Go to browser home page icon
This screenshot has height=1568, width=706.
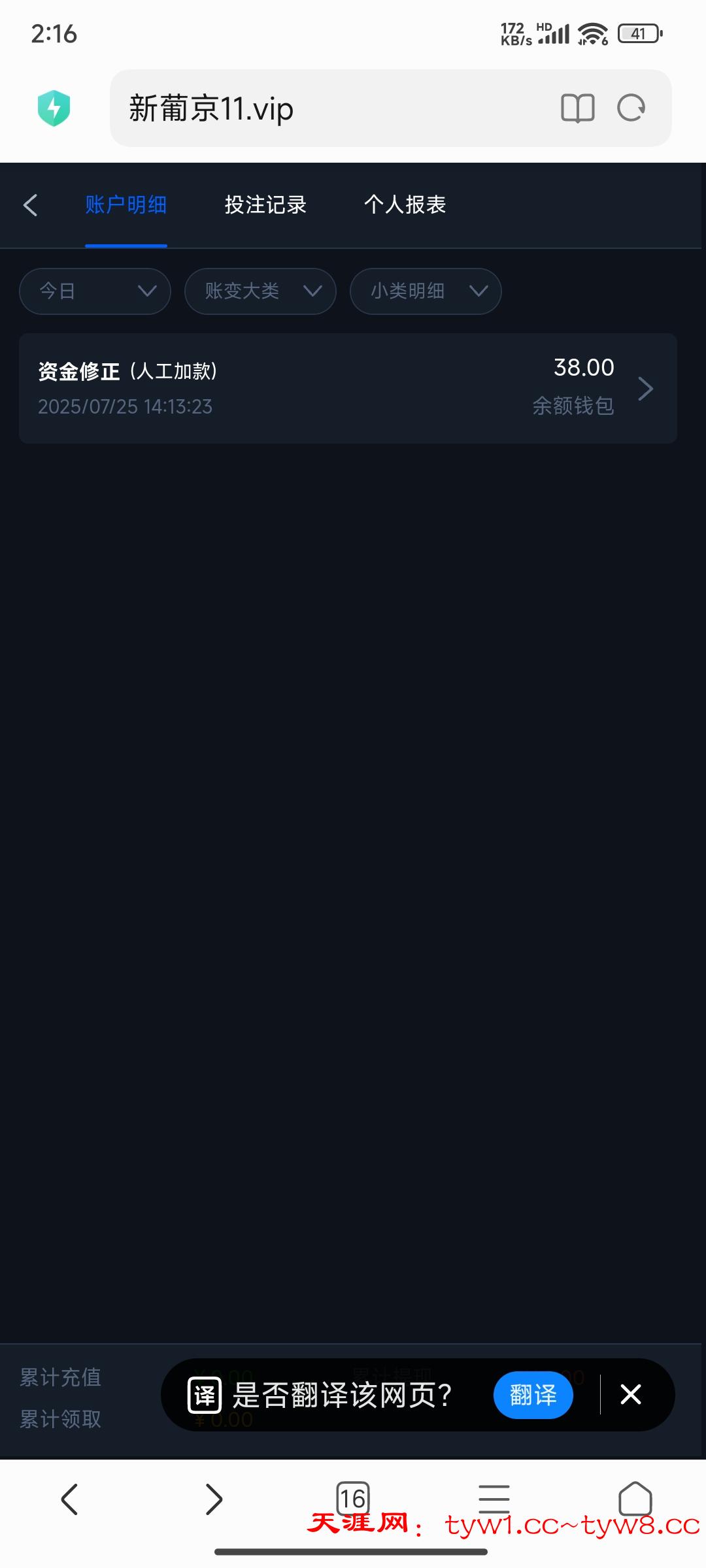click(x=635, y=1498)
